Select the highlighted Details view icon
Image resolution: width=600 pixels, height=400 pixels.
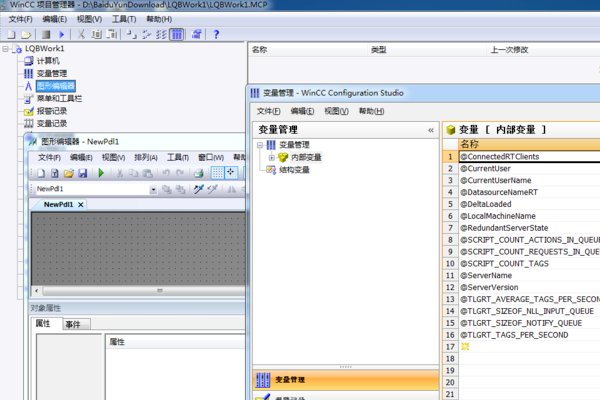coord(176,35)
